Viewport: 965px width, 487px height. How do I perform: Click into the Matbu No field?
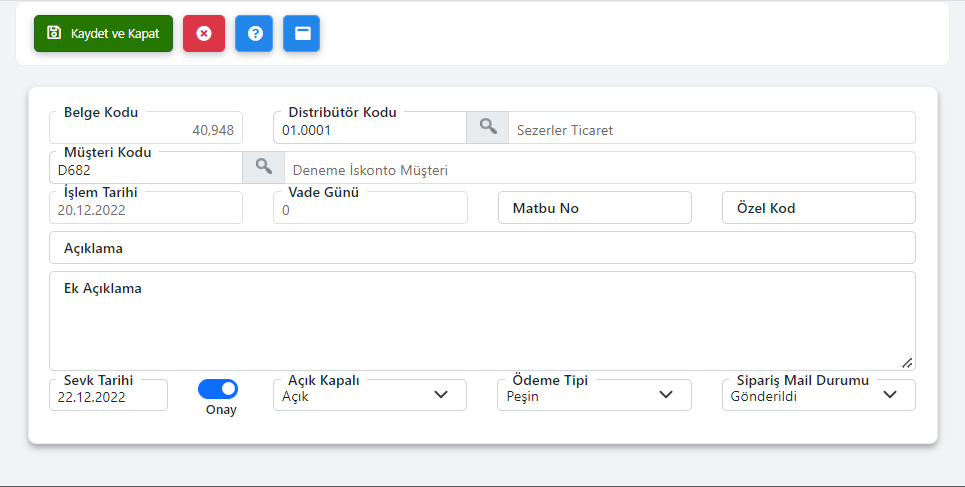tap(595, 207)
